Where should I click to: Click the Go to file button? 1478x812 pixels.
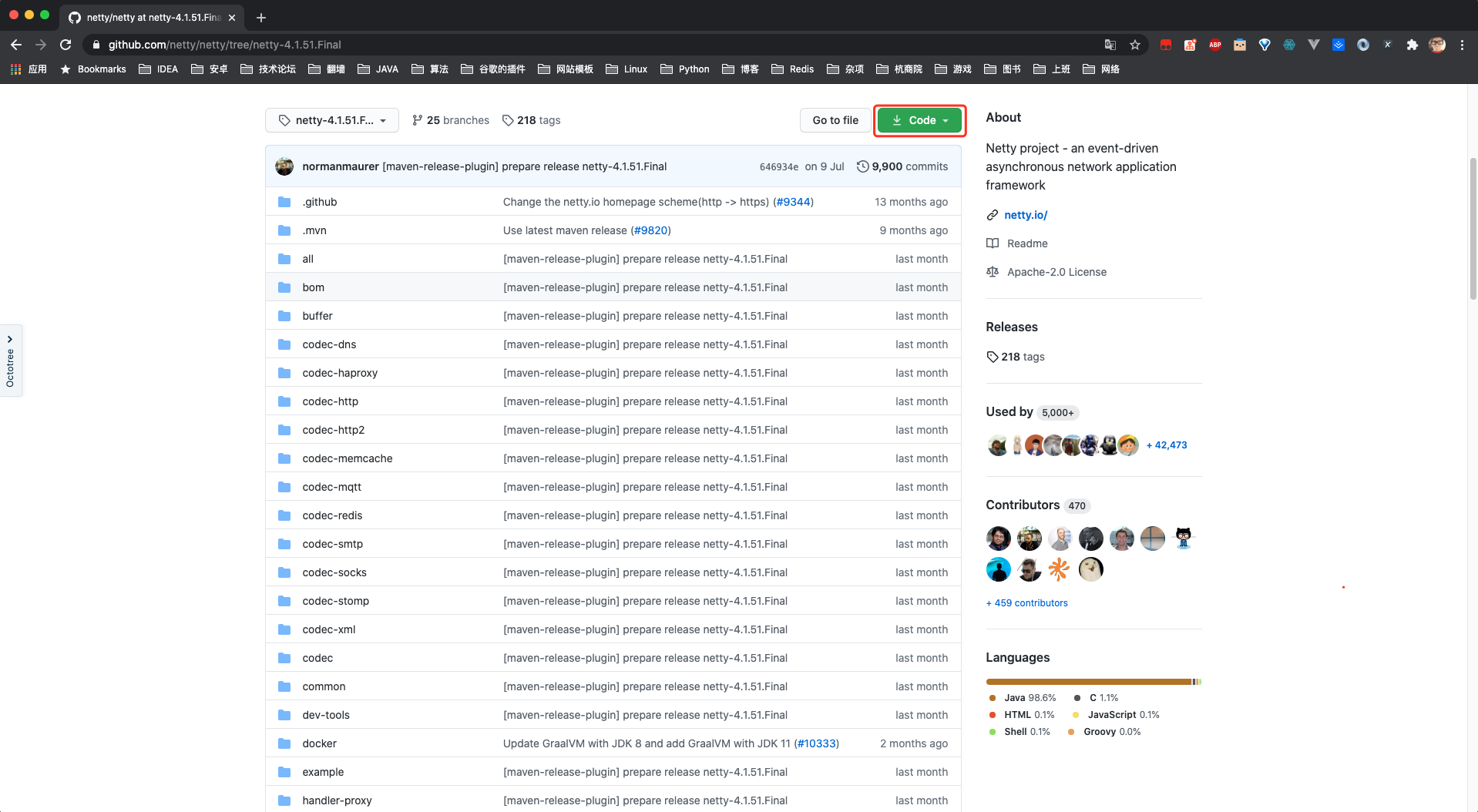pyautogui.click(x=835, y=120)
